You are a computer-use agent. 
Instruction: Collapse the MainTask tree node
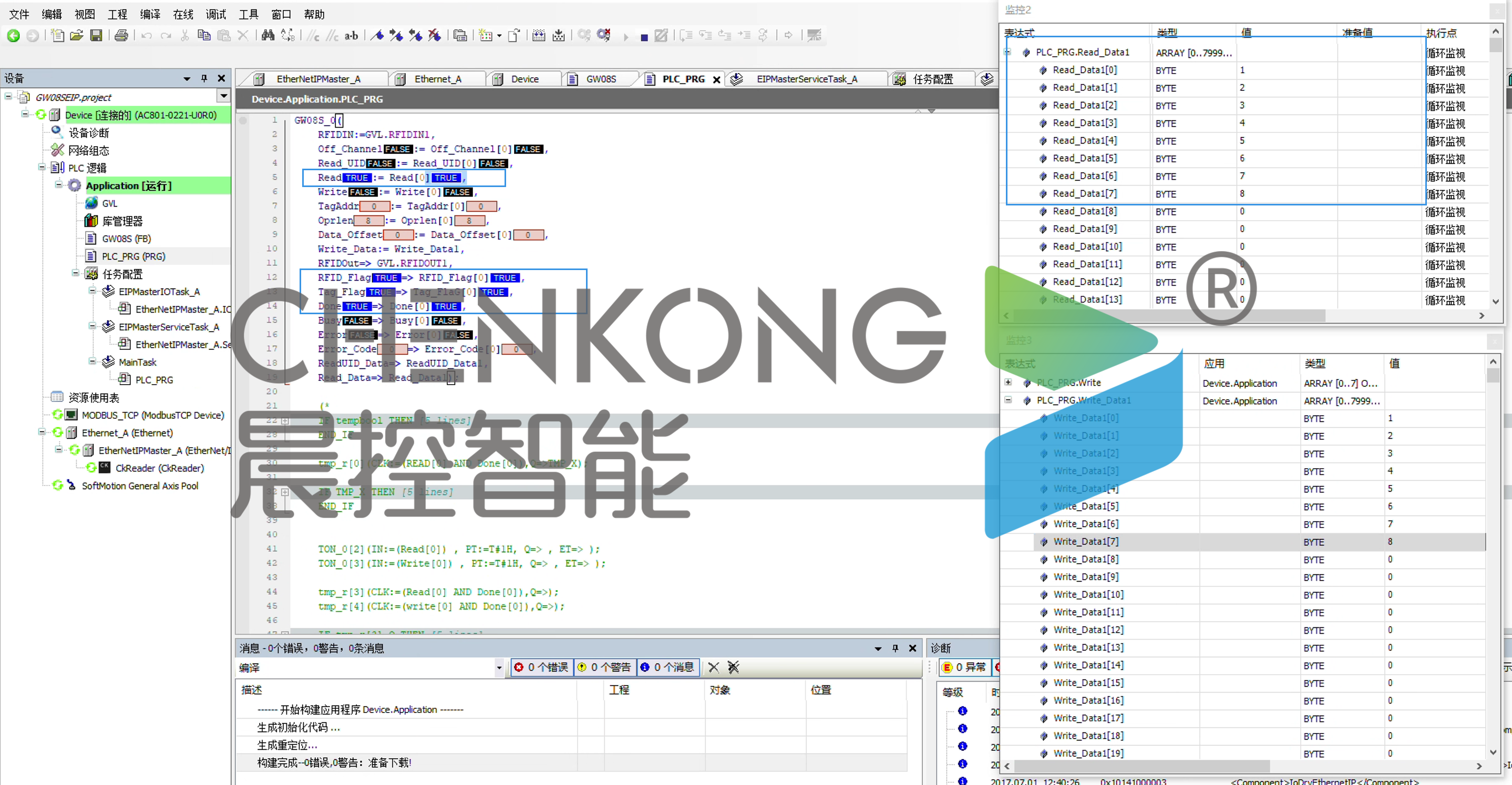pos(92,361)
